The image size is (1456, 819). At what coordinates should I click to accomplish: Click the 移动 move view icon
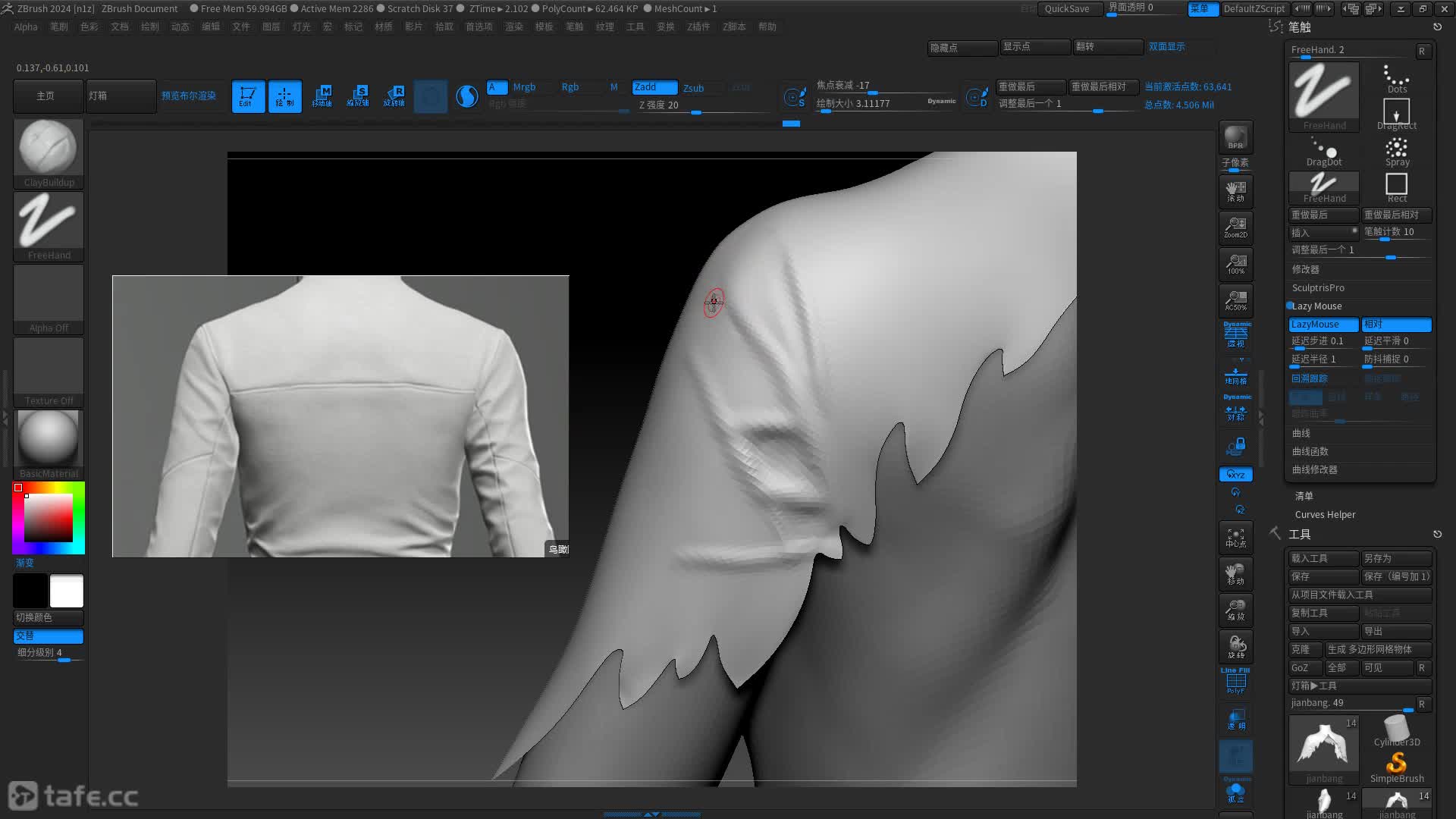click(x=1235, y=574)
